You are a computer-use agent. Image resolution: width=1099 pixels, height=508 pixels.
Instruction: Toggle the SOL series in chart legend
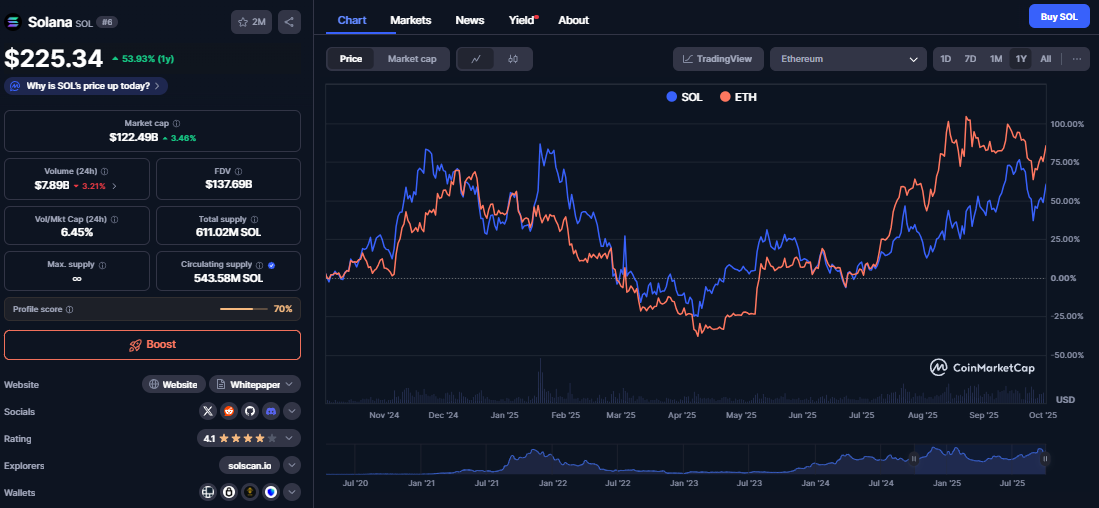685,97
